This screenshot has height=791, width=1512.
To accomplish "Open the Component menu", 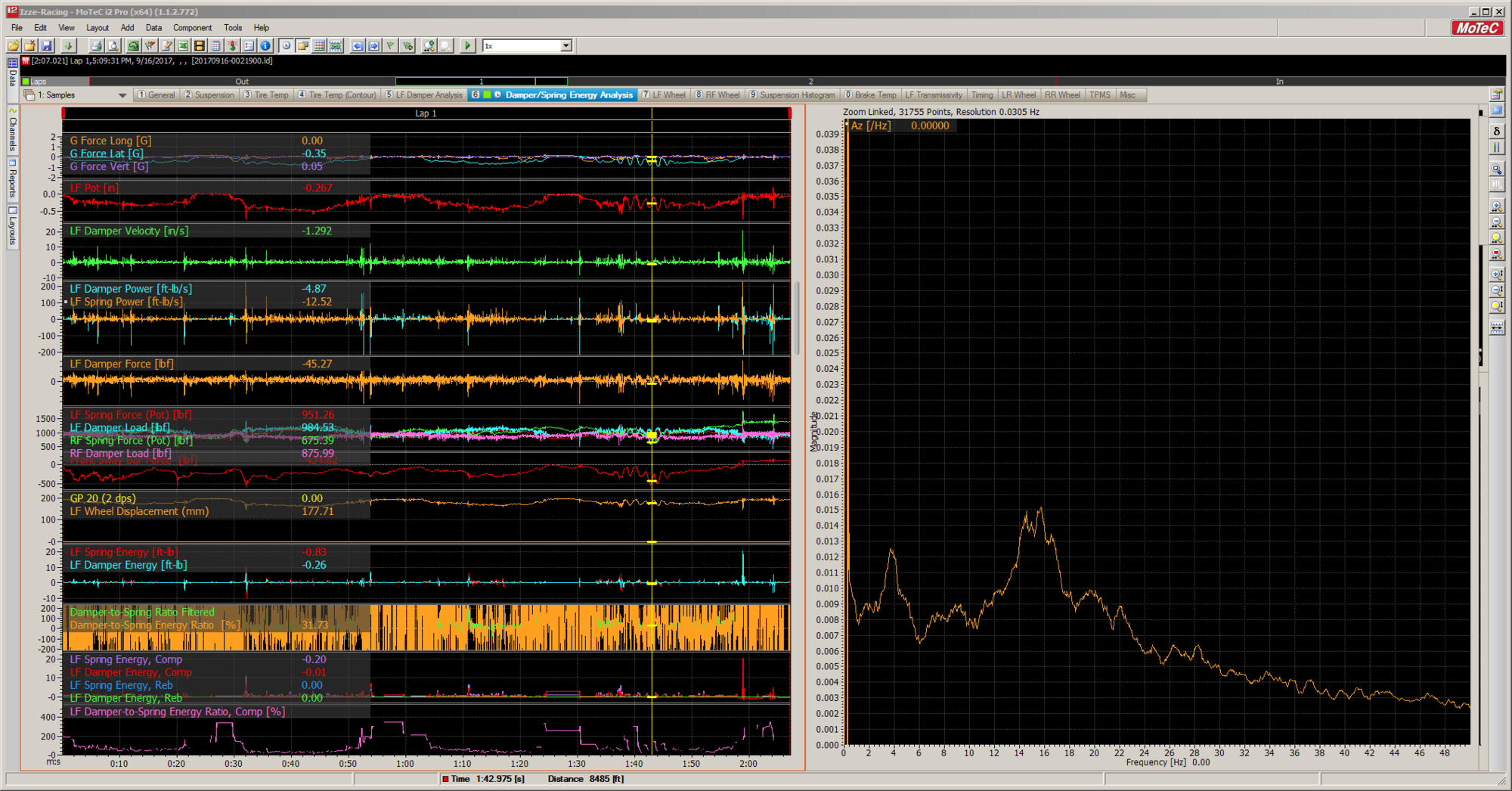I will (192, 28).
